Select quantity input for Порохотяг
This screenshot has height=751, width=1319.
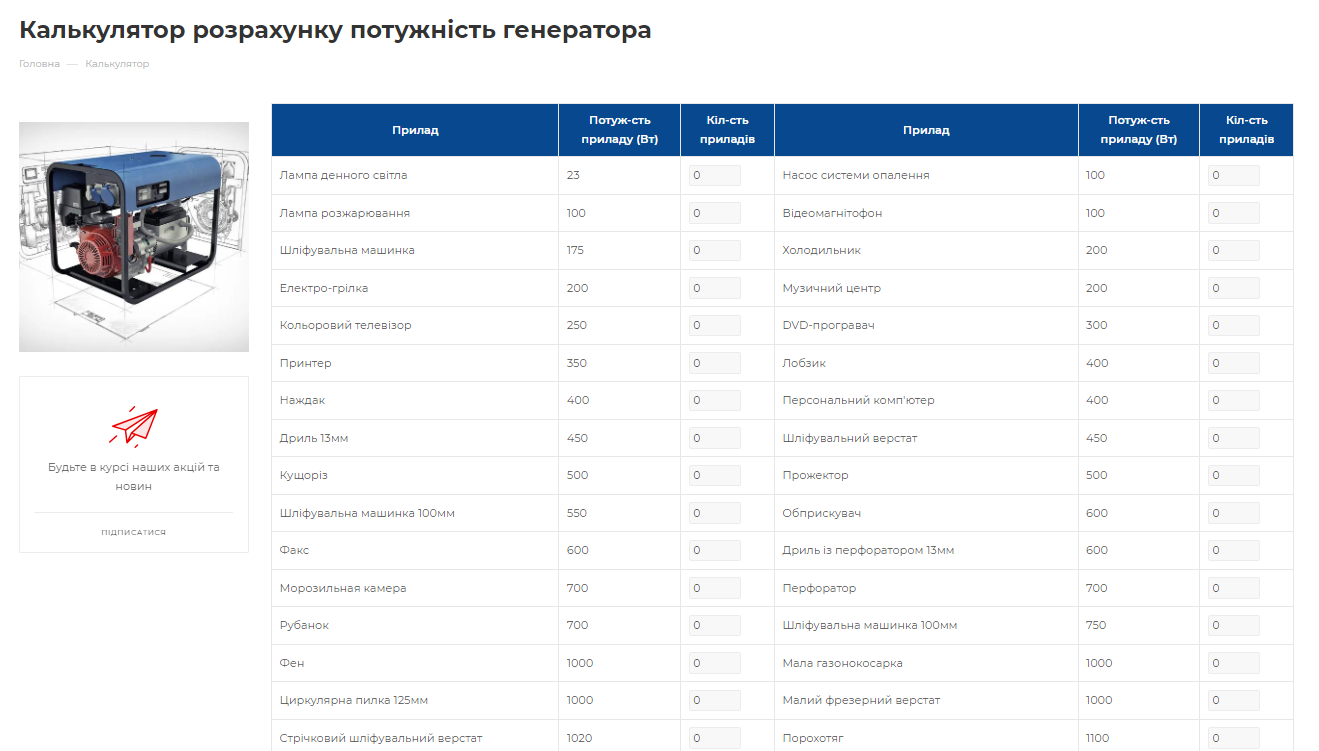[1233, 737]
